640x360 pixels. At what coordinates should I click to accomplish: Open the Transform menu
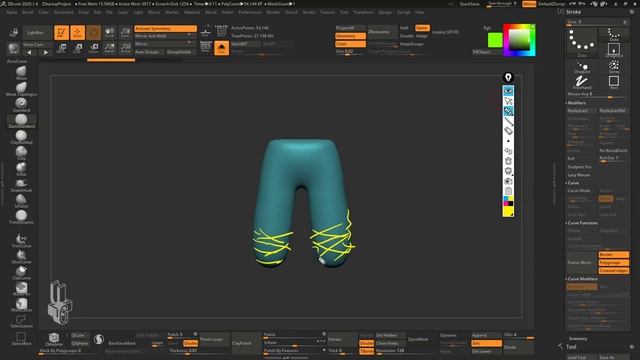(363, 12)
